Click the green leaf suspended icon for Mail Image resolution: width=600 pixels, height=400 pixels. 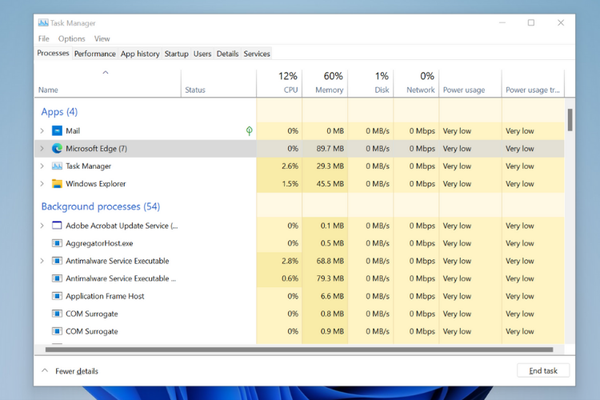(x=249, y=131)
